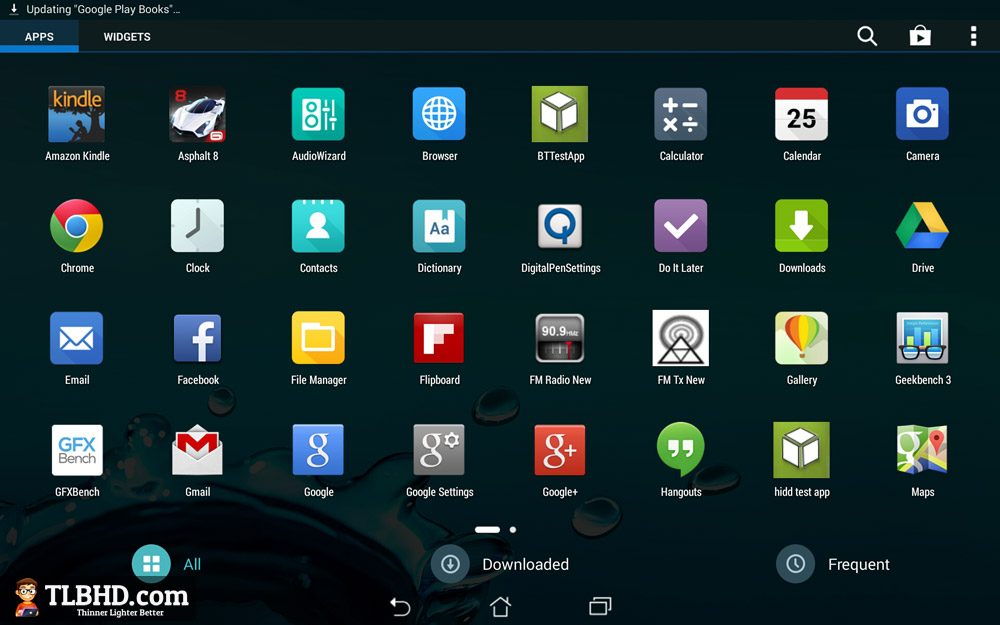
Task: Open Google Drive
Action: click(922, 226)
